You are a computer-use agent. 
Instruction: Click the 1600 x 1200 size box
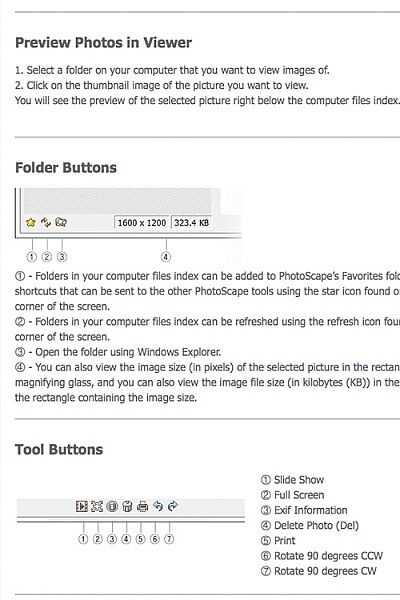[142, 223]
